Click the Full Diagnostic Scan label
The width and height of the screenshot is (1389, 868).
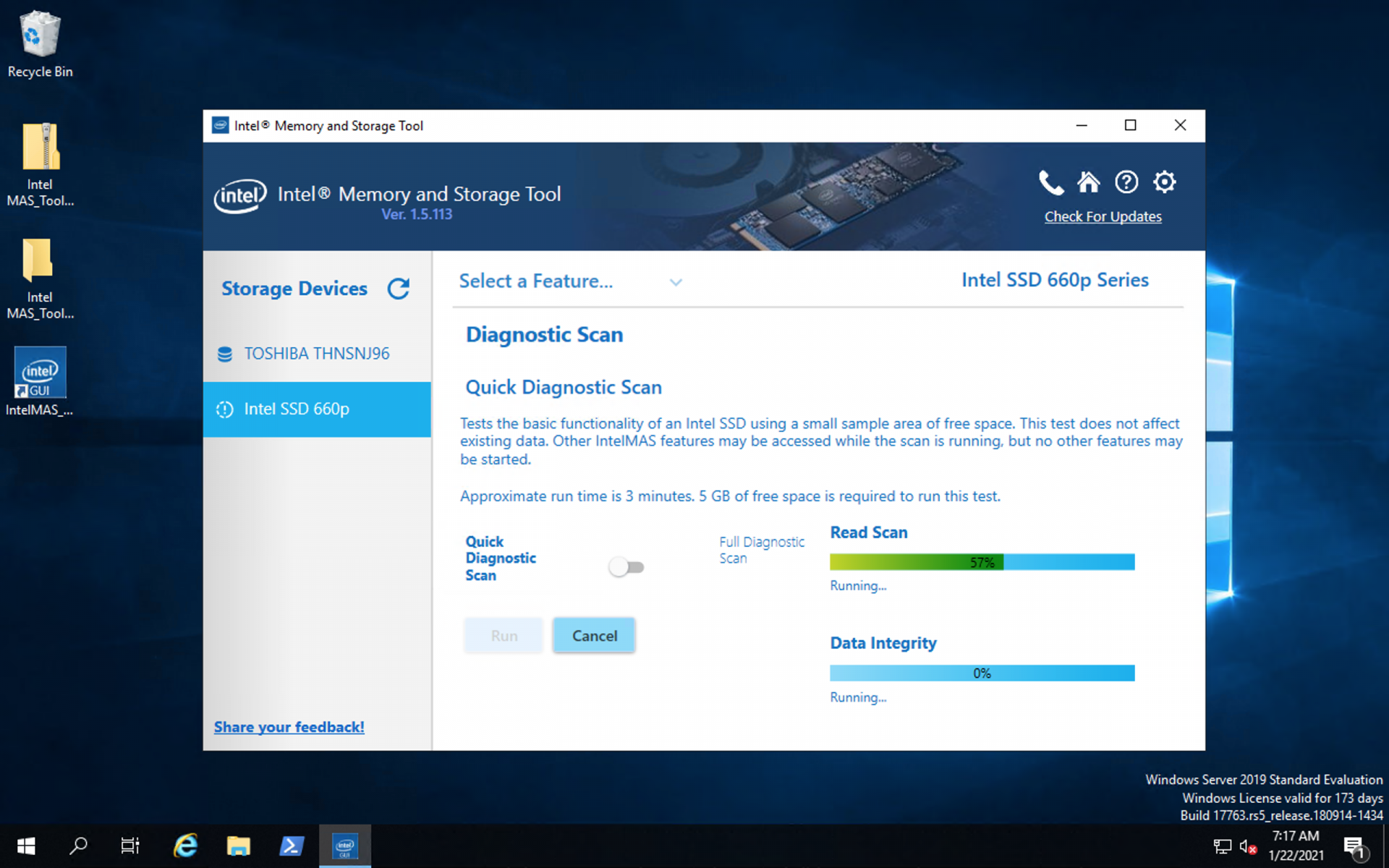coord(762,550)
